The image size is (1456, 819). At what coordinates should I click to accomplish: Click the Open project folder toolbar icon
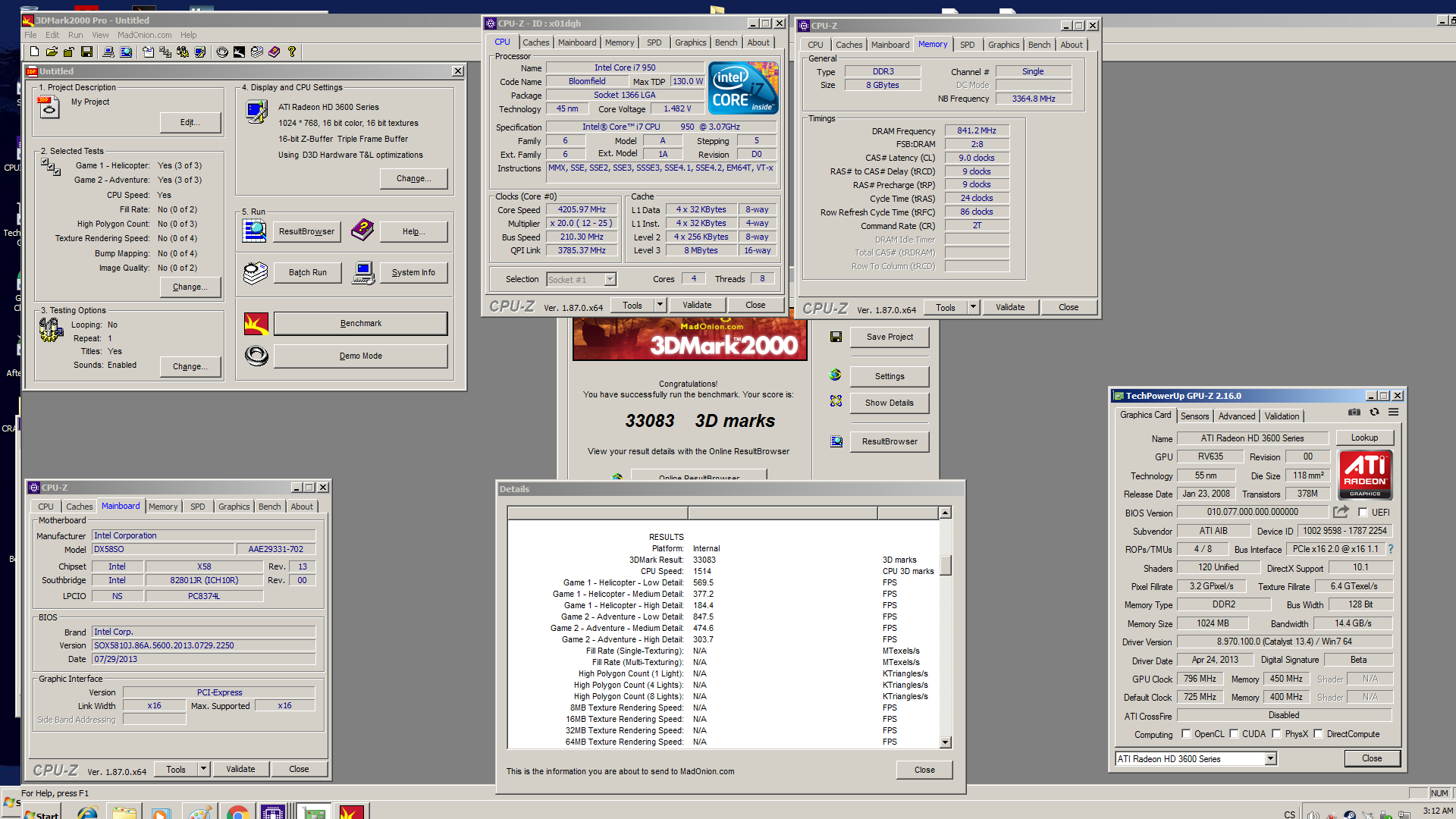pos(52,52)
